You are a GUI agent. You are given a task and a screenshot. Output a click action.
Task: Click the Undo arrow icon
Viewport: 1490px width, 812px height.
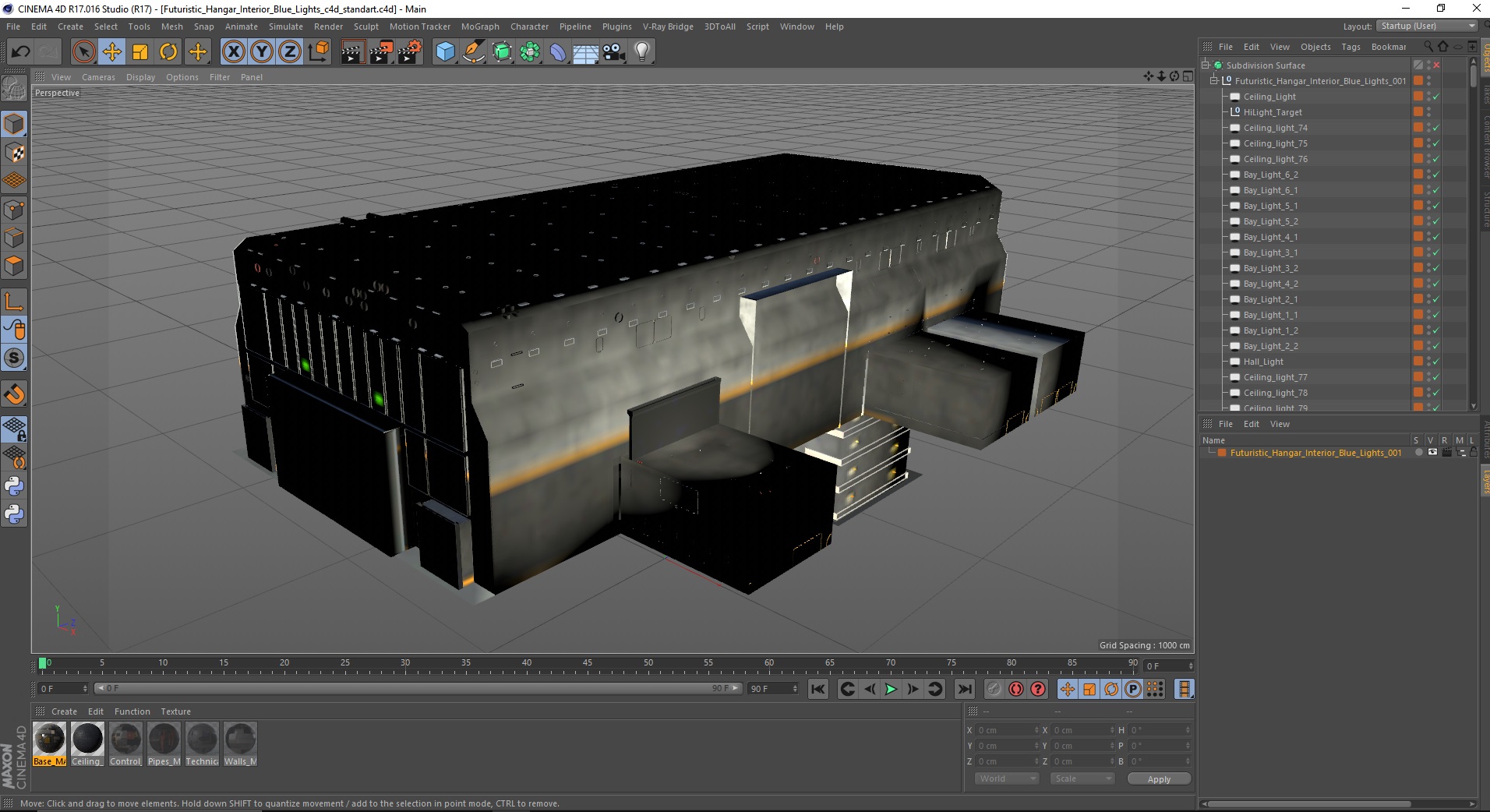[20, 52]
